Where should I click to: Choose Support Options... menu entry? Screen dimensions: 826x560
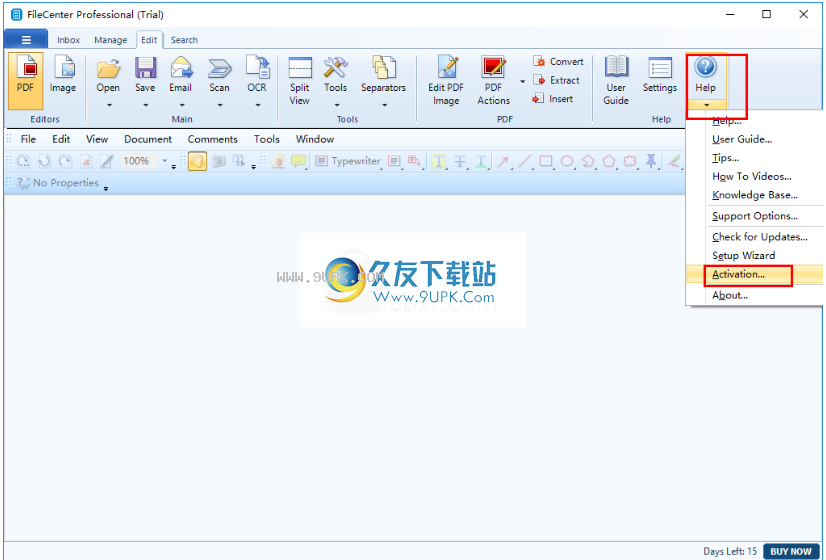coord(755,216)
